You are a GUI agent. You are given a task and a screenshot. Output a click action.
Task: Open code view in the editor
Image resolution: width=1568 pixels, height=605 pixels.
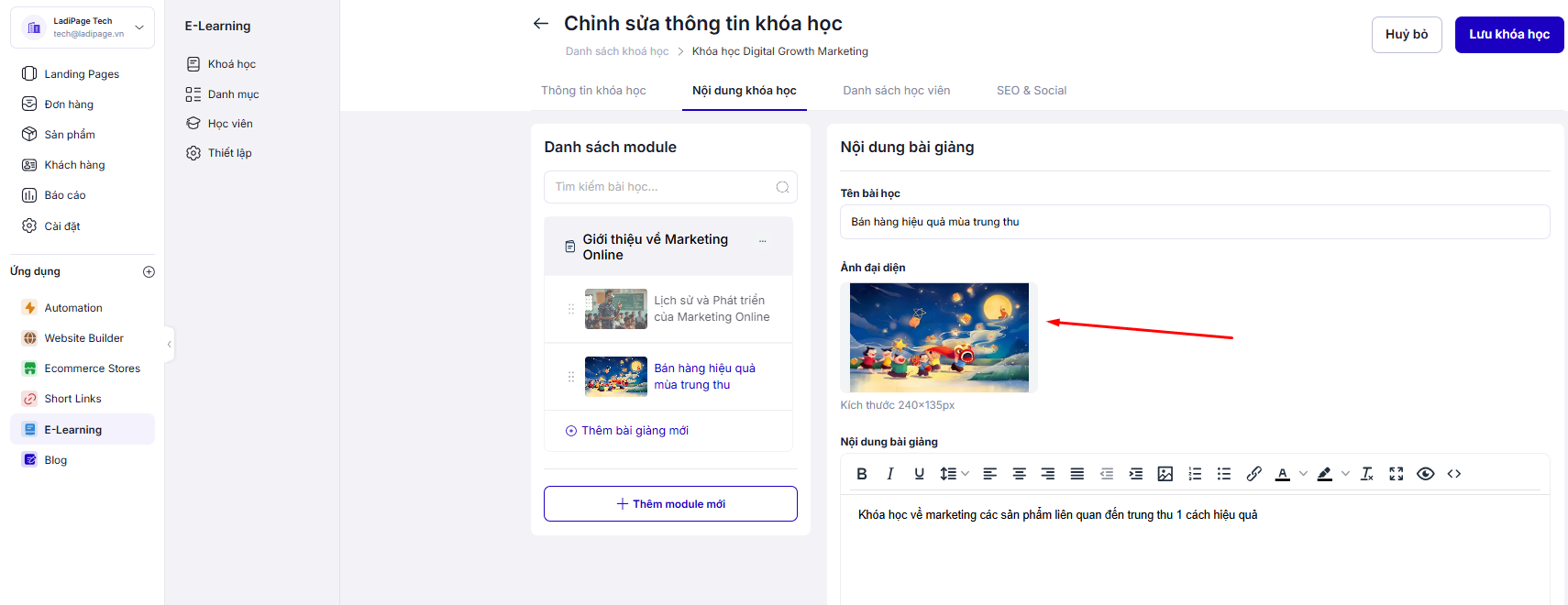click(1453, 474)
